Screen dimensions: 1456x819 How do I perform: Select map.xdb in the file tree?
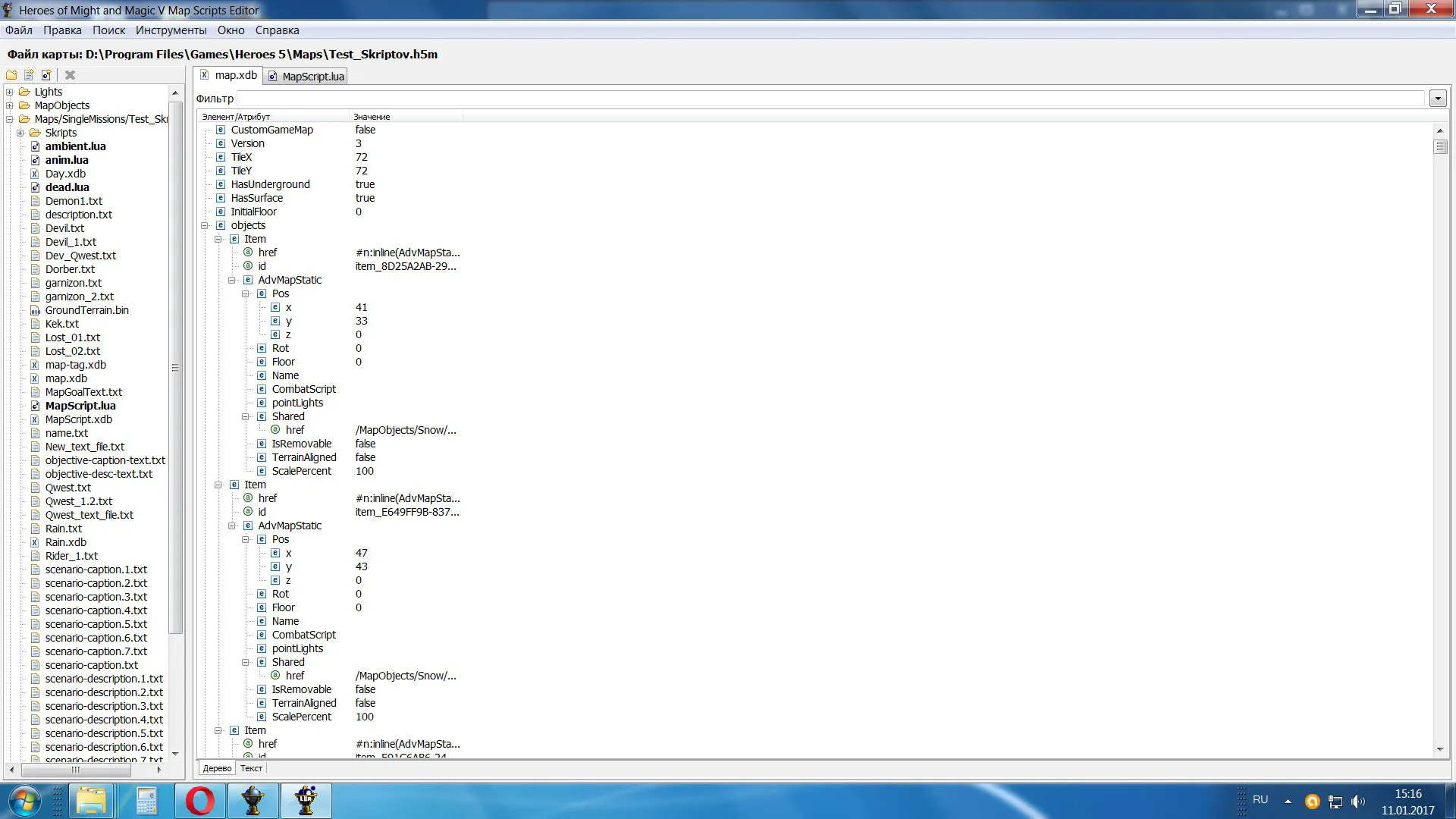click(x=66, y=378)
